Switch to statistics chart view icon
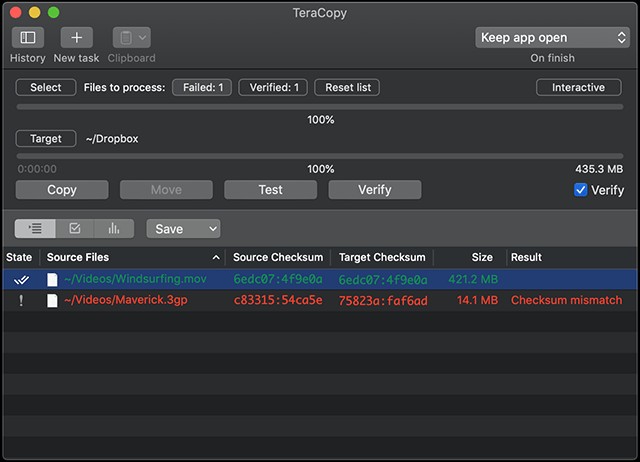 (x=113, y=229)
